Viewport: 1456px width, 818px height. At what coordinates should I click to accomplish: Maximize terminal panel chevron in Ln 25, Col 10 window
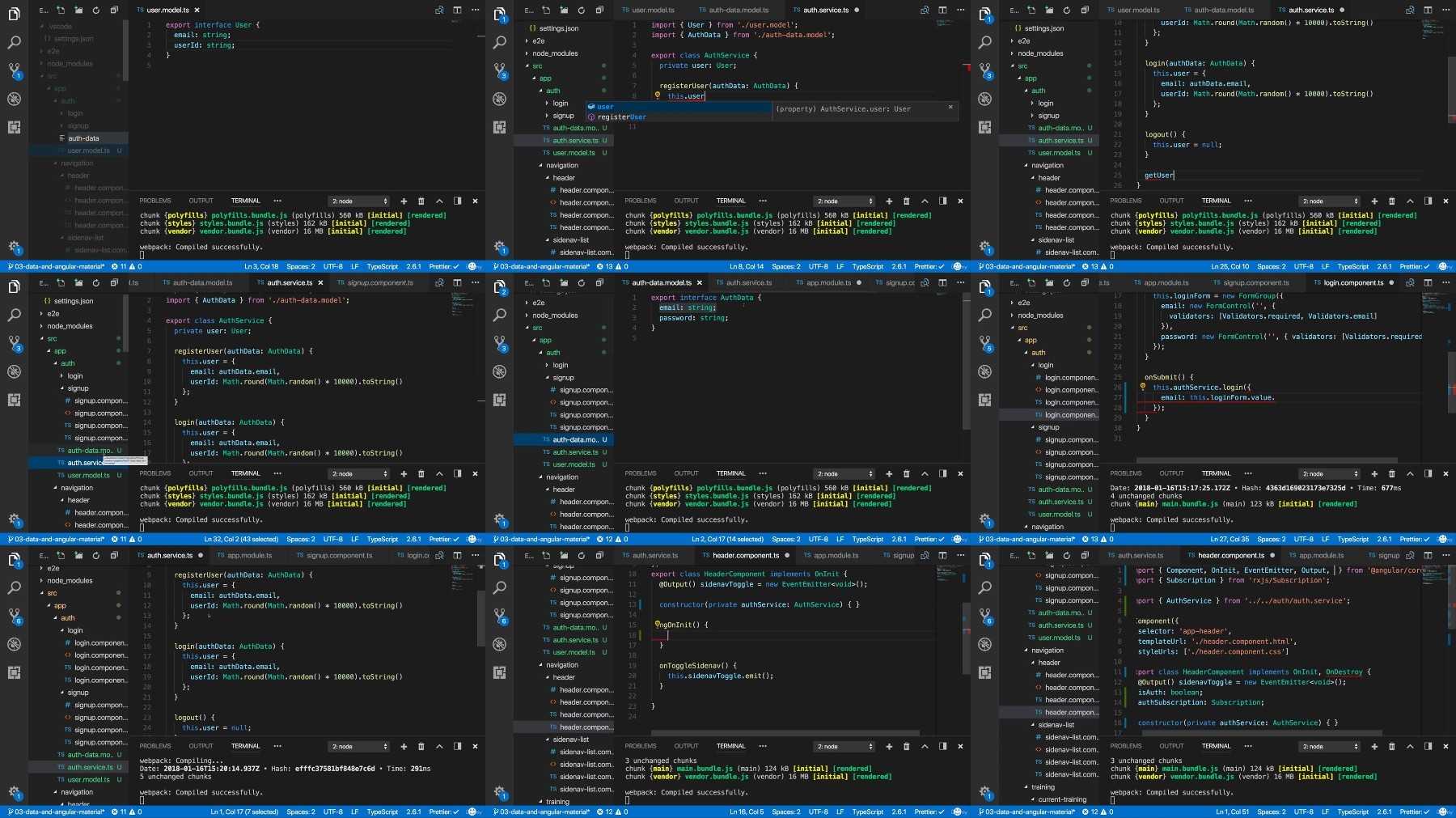pyautogui.click(x=1410, y=201)
